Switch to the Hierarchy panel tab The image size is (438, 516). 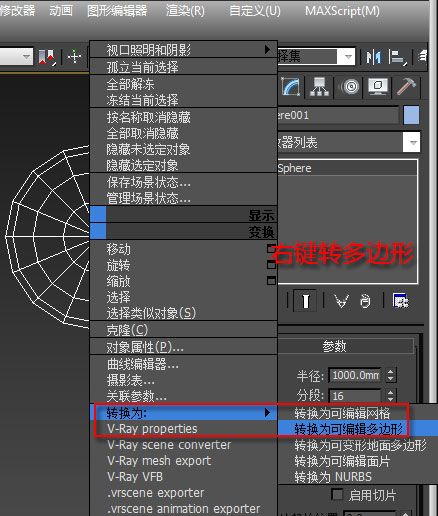pyautogui.click(x=319, y=87)
